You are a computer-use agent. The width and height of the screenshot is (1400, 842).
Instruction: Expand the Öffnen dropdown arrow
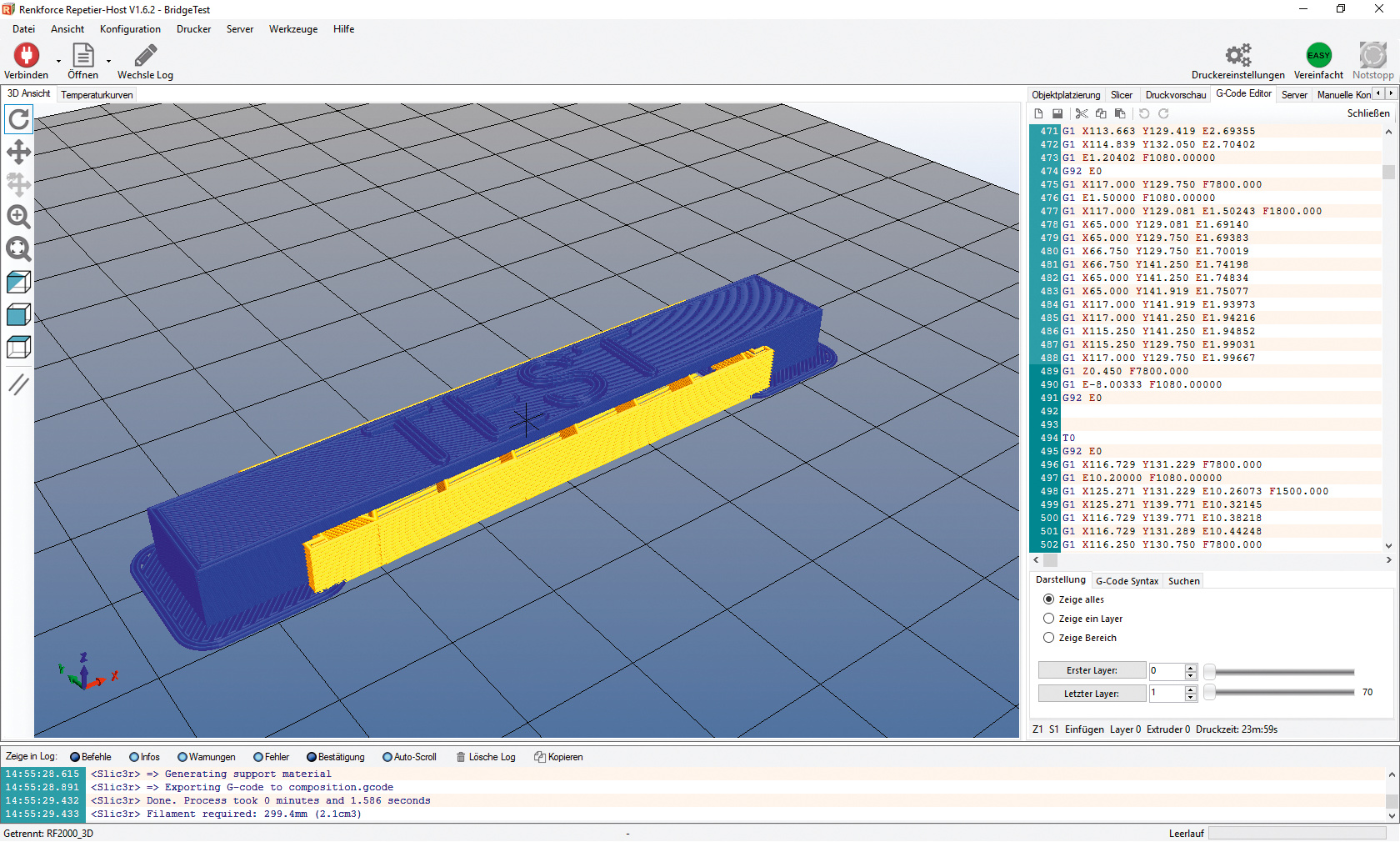tap(108, 61)
